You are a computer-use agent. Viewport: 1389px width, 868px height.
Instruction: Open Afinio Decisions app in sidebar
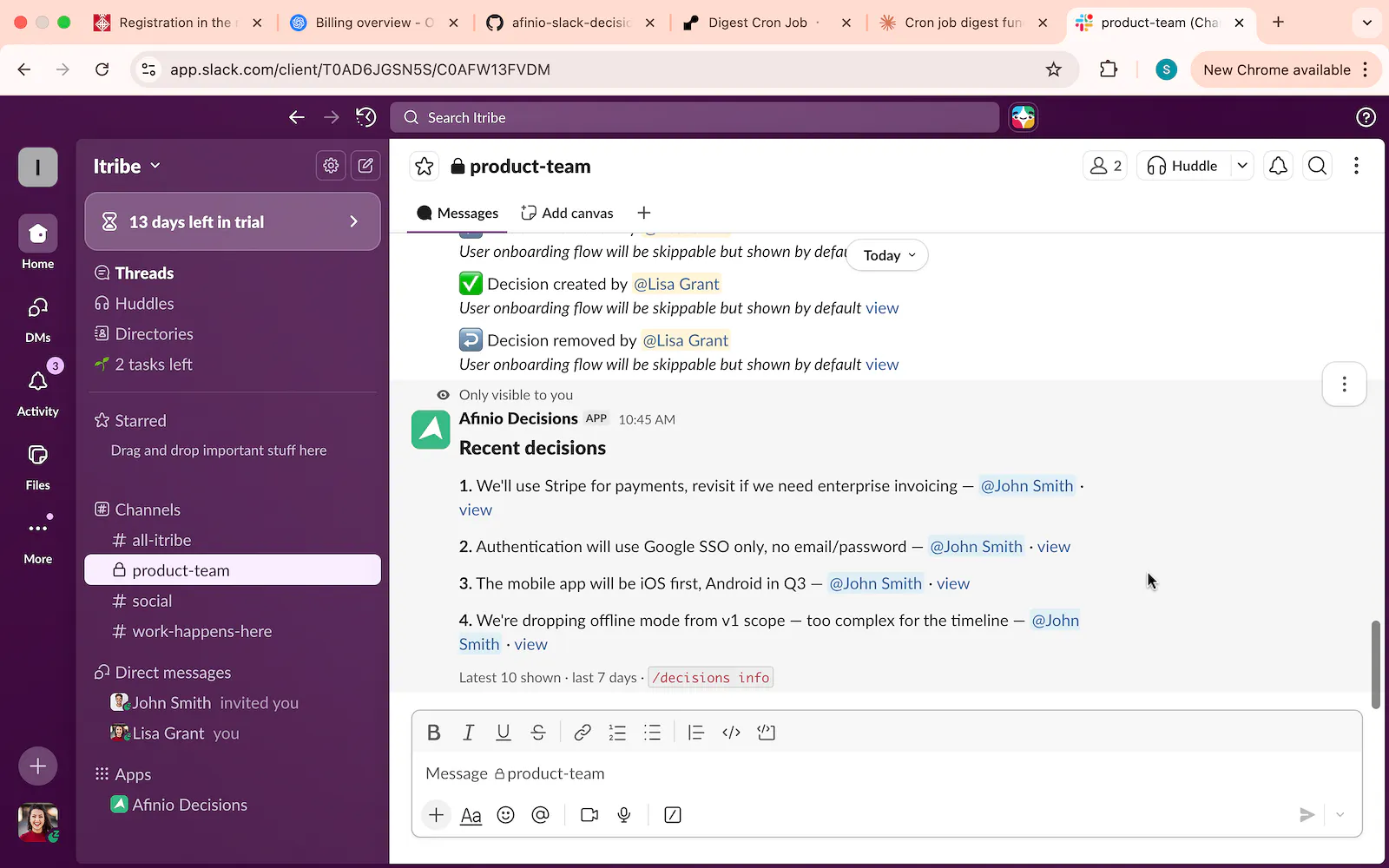pyautogui.click(x=233, y=805)
